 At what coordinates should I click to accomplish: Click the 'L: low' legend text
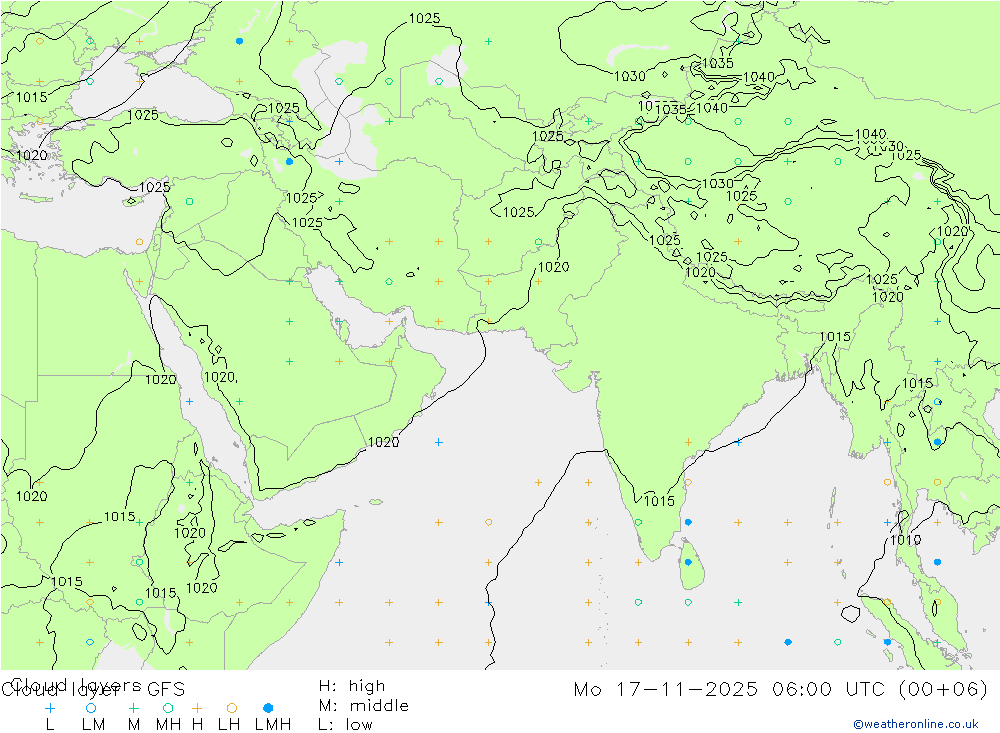point(345,725)
